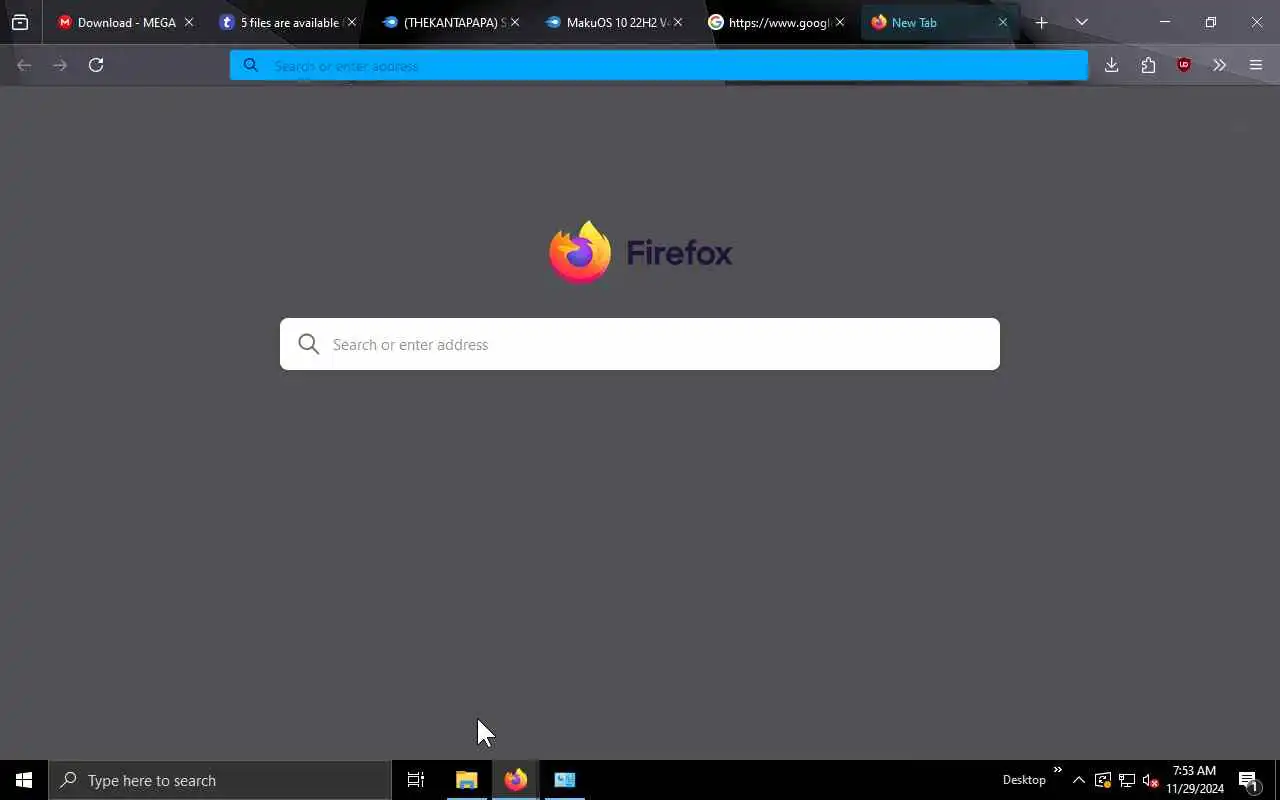Open the muted volume tray icon
Image resolution: width=1280 pixels, height=800 pixels.
pos(1150,780)
